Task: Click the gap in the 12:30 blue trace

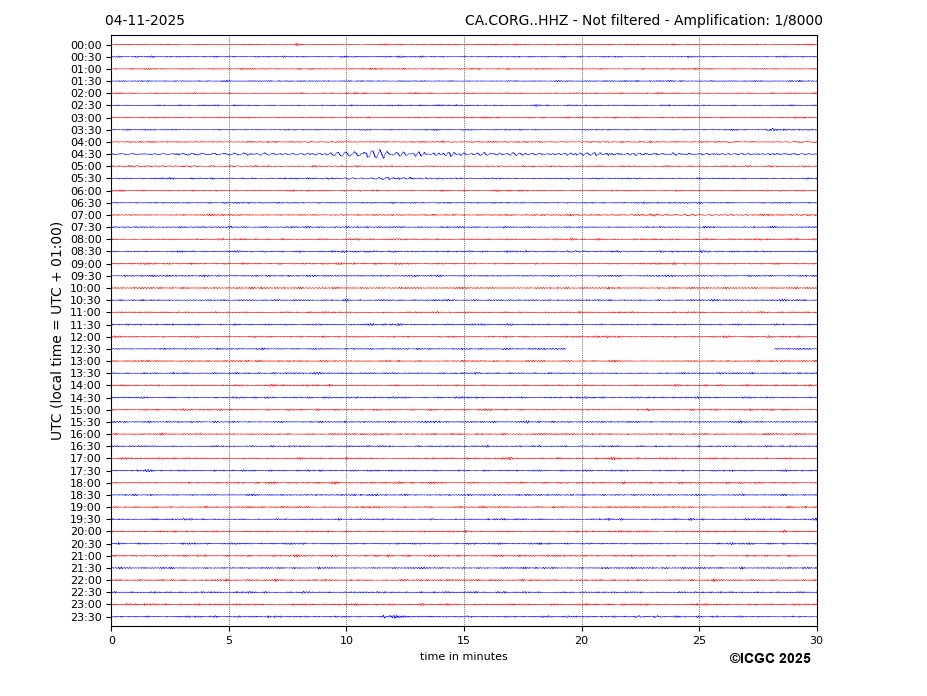Action: pyautogui.click(x=670, y=349)
